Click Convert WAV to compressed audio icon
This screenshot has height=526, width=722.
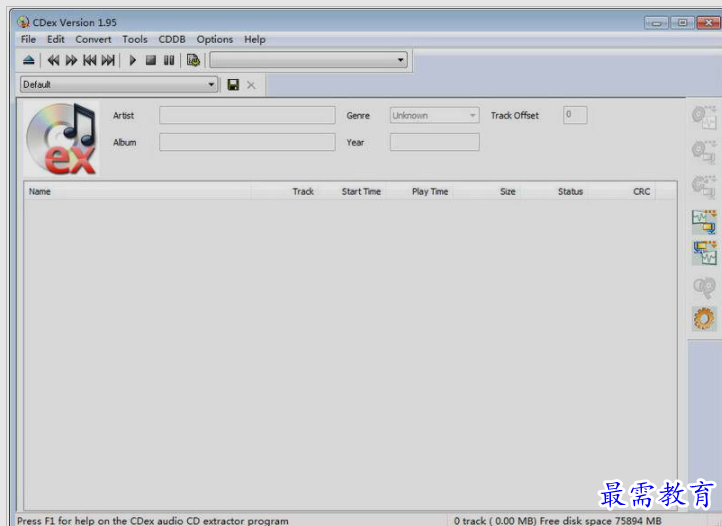(x=704, y=222)
